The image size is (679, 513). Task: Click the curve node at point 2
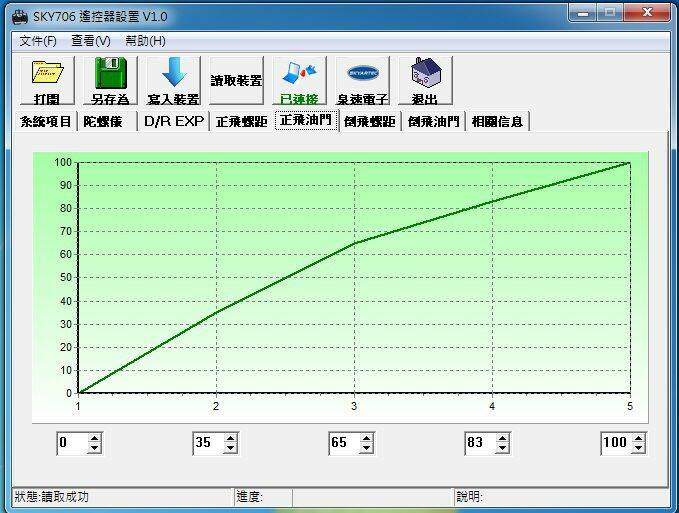216,313
